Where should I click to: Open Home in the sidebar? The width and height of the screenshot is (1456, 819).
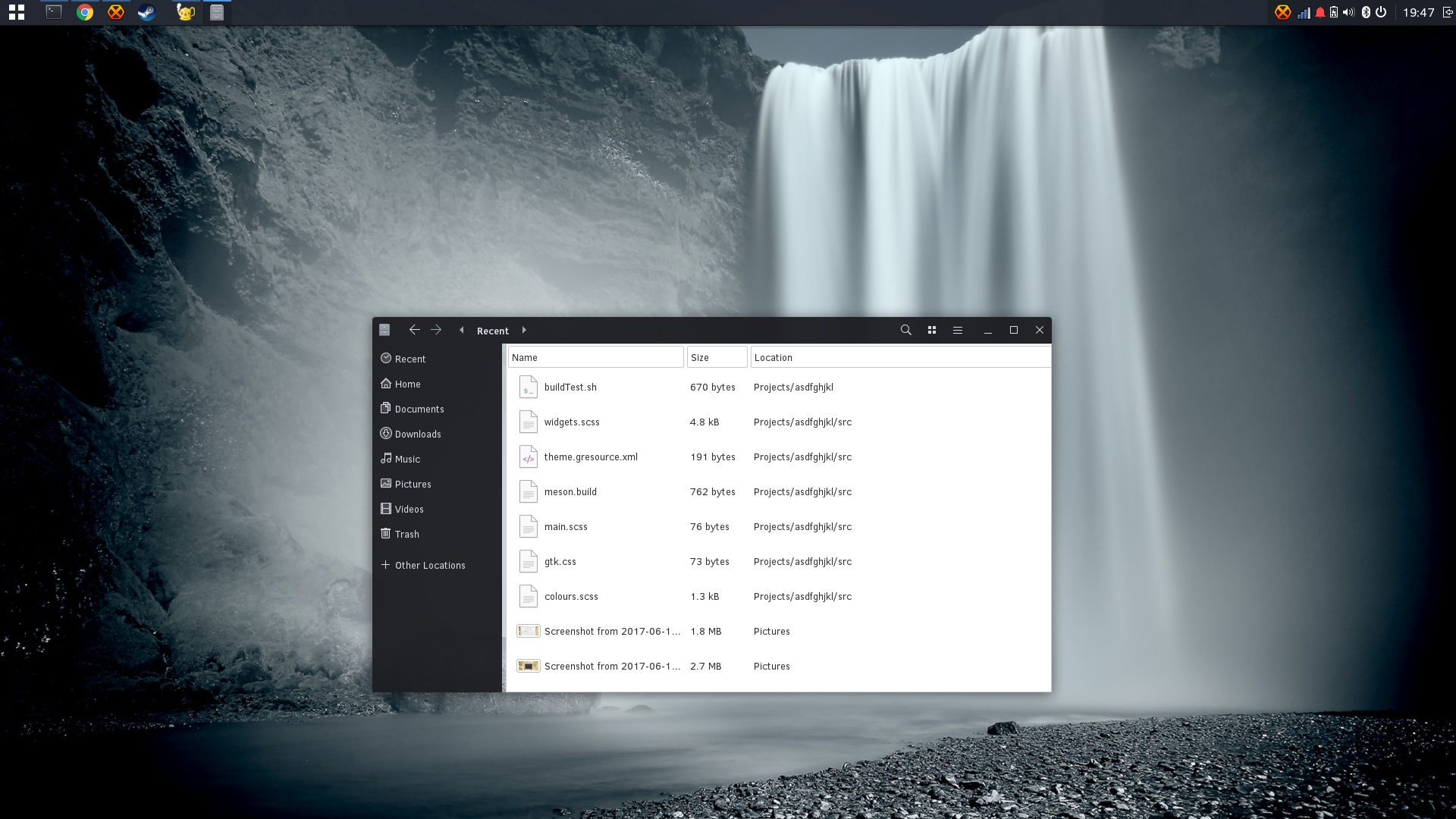click(x=437, y=384)
